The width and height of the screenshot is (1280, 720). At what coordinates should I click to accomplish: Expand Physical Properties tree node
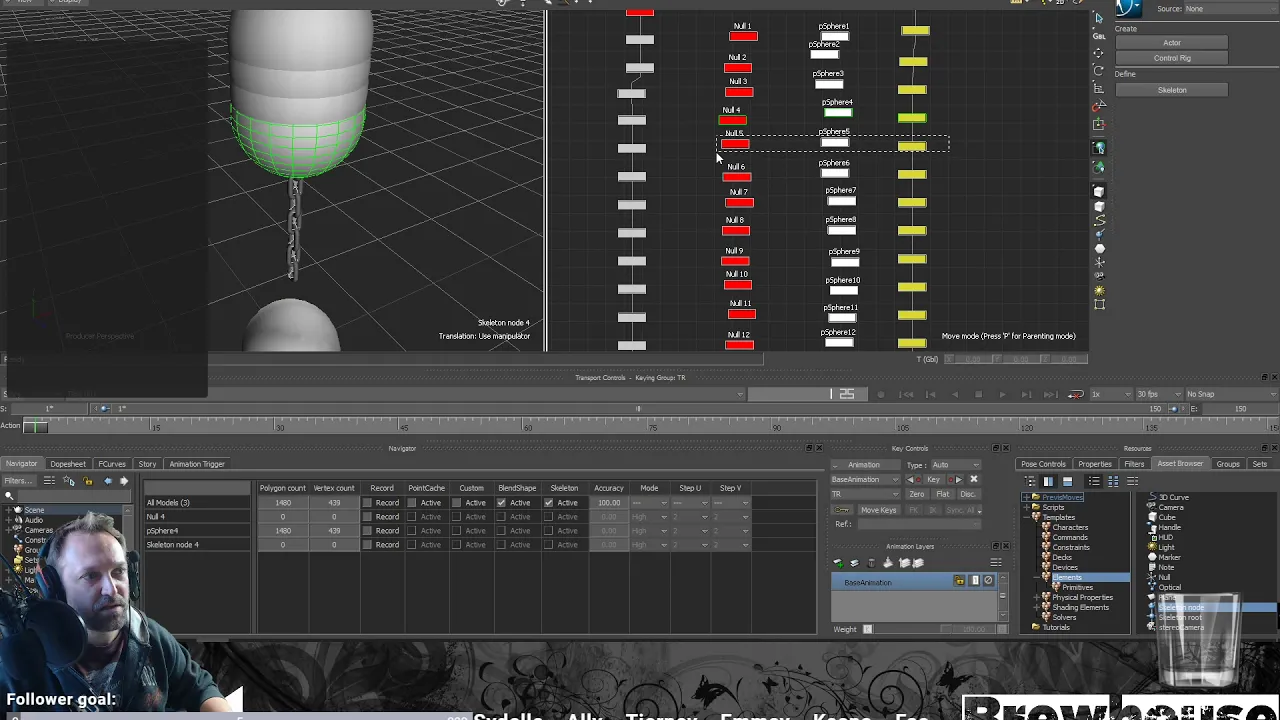(1036, 597)
